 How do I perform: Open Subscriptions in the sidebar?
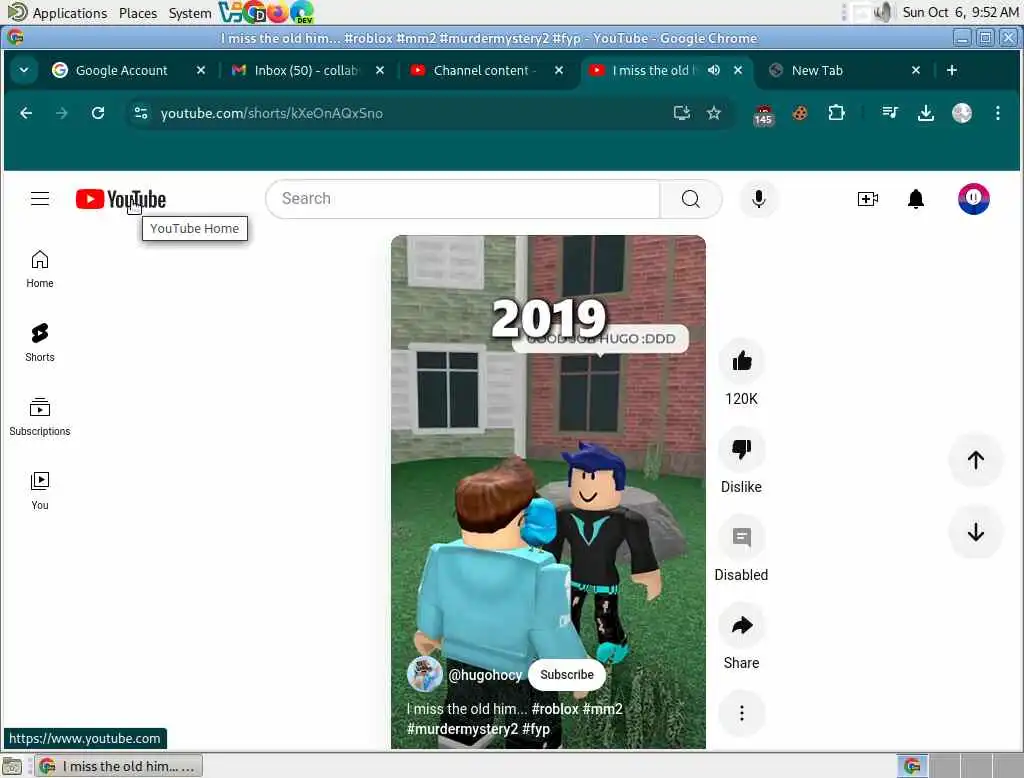pyautogui.click(x=40, y=417)
